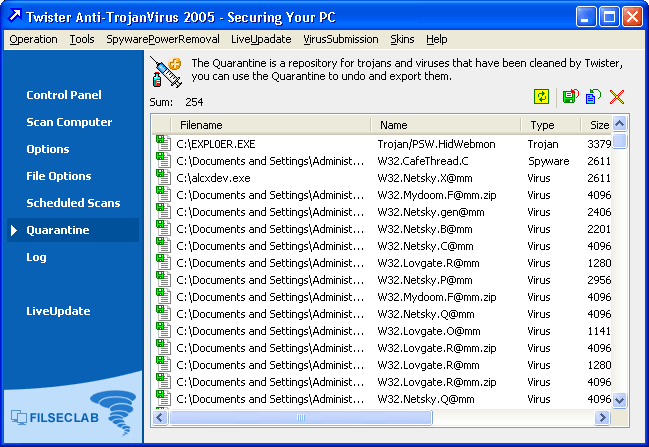The image size is (649, 447).
Task: Select the W32.CafeThread.C spyware row
Action: point(423,161)
